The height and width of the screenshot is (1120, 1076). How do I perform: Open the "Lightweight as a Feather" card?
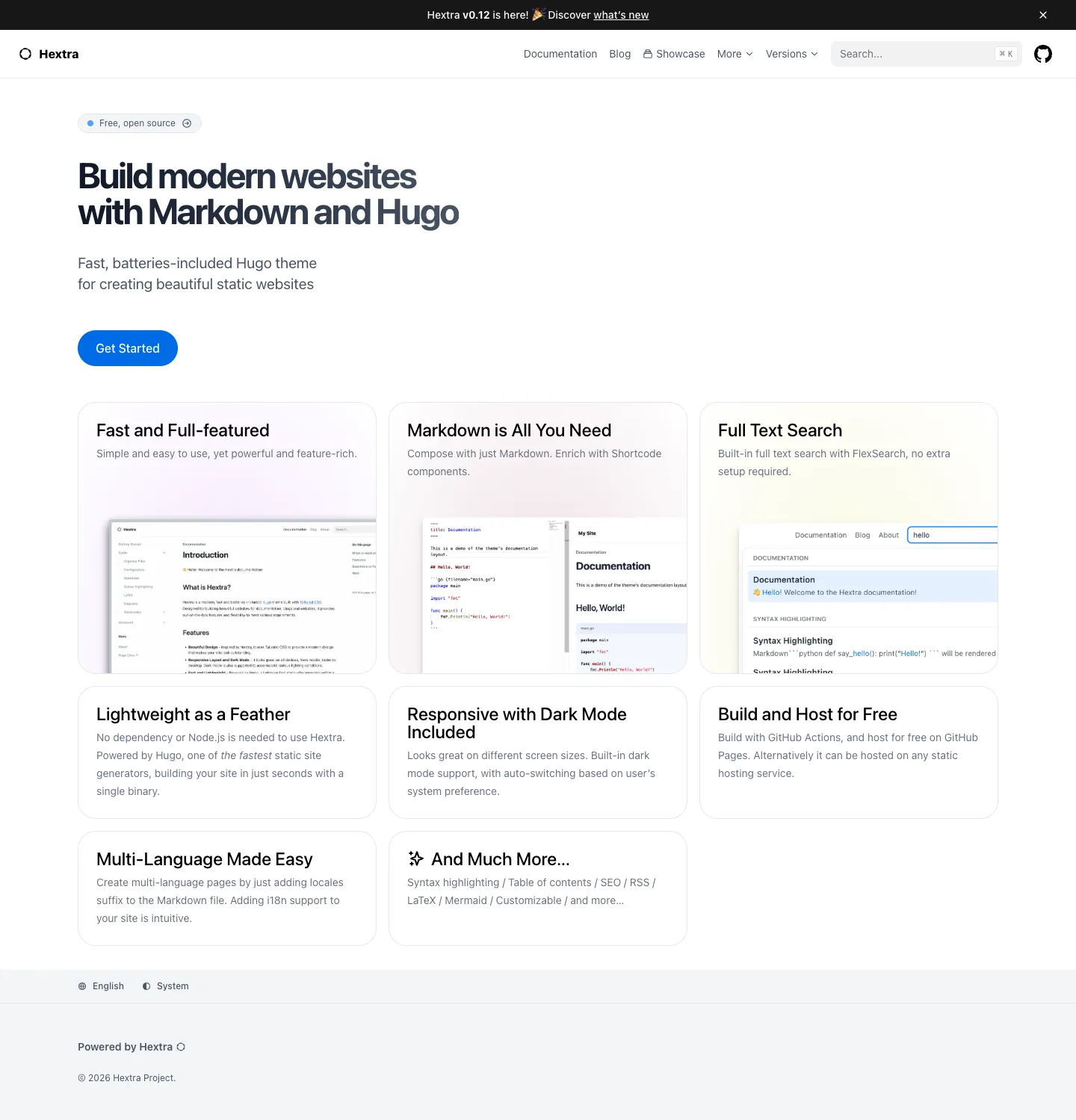(227, 752)
